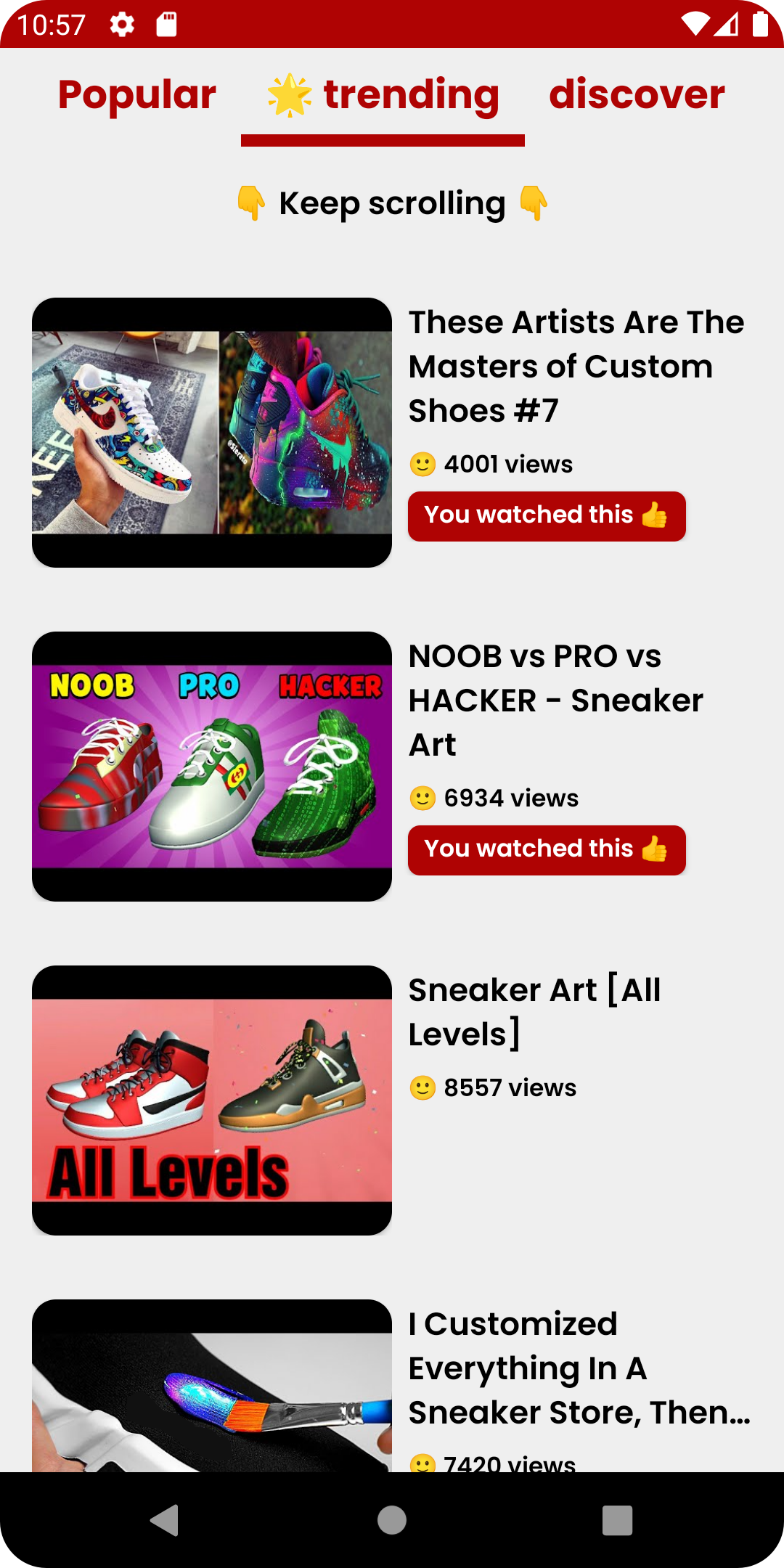Tap the star icon beside trending

(290, 95)
